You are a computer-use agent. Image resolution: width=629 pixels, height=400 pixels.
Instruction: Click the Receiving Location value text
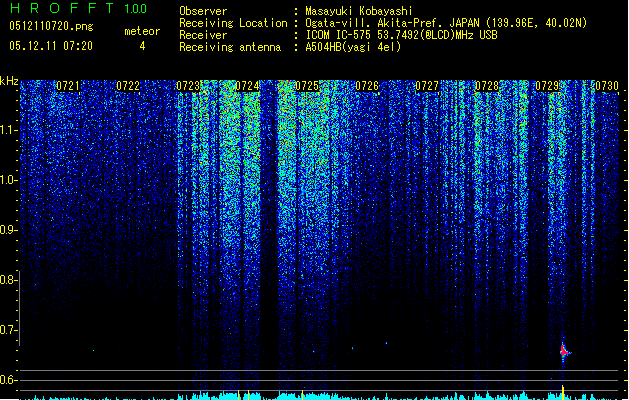click(446, 23)
